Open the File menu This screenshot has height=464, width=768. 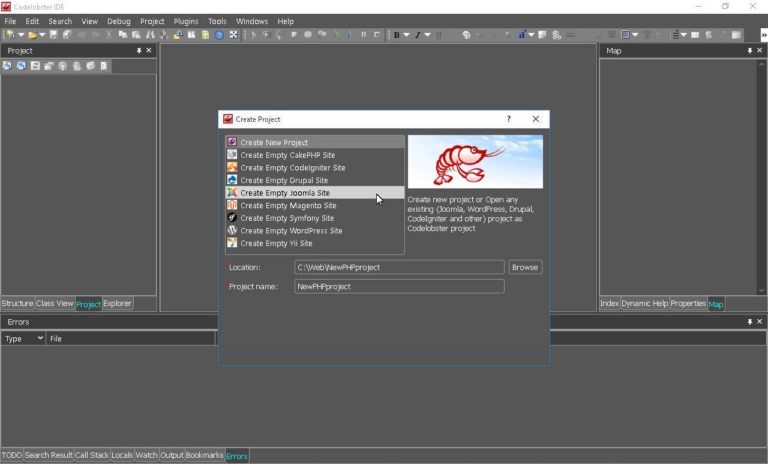10,21
